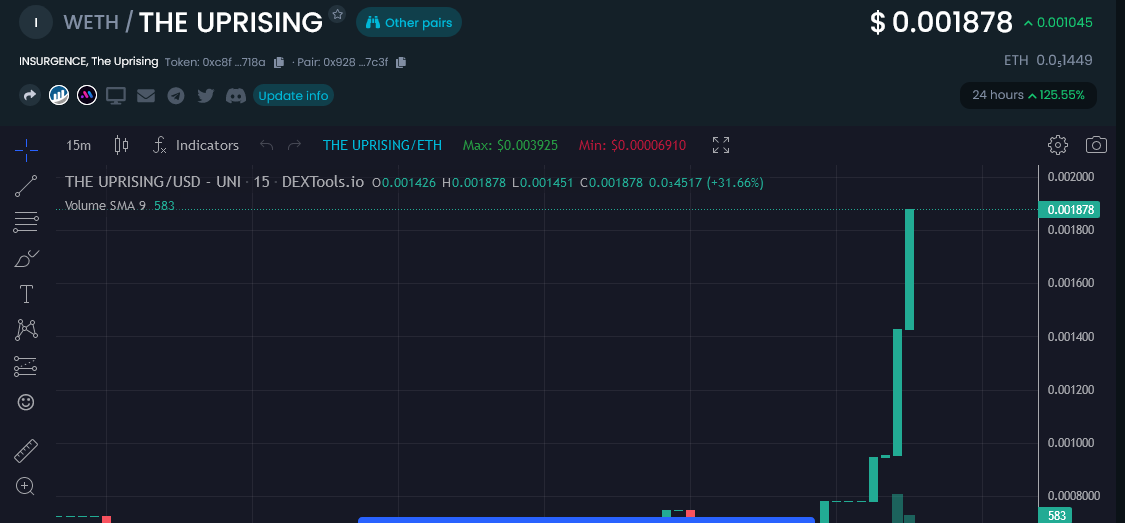Open the 24 hours change selector
The height and width of the screenshot is (523, 1125).
click(1028, 95)
